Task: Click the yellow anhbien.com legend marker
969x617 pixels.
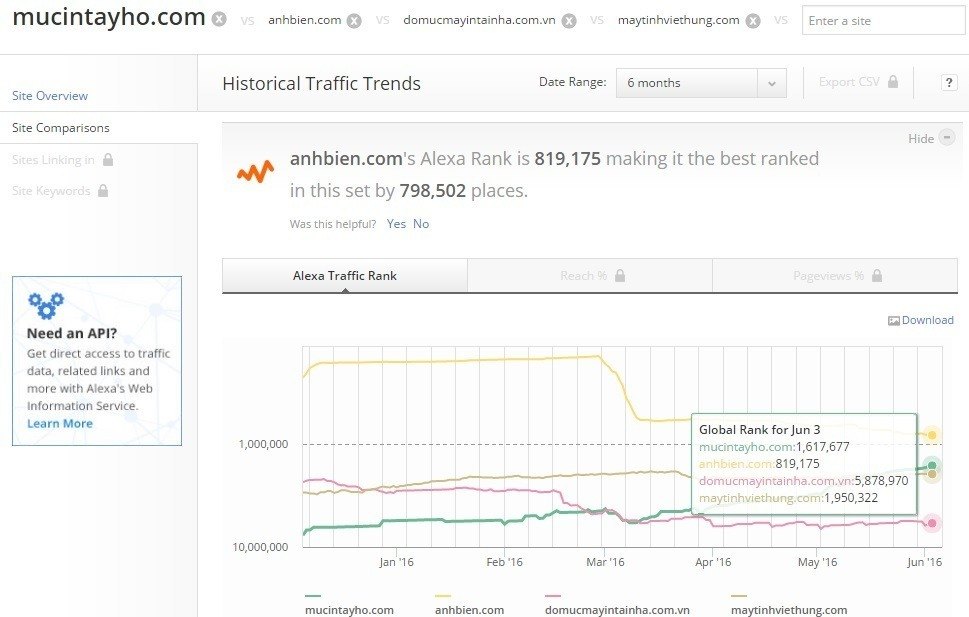Action: click(x=443, y=596)
